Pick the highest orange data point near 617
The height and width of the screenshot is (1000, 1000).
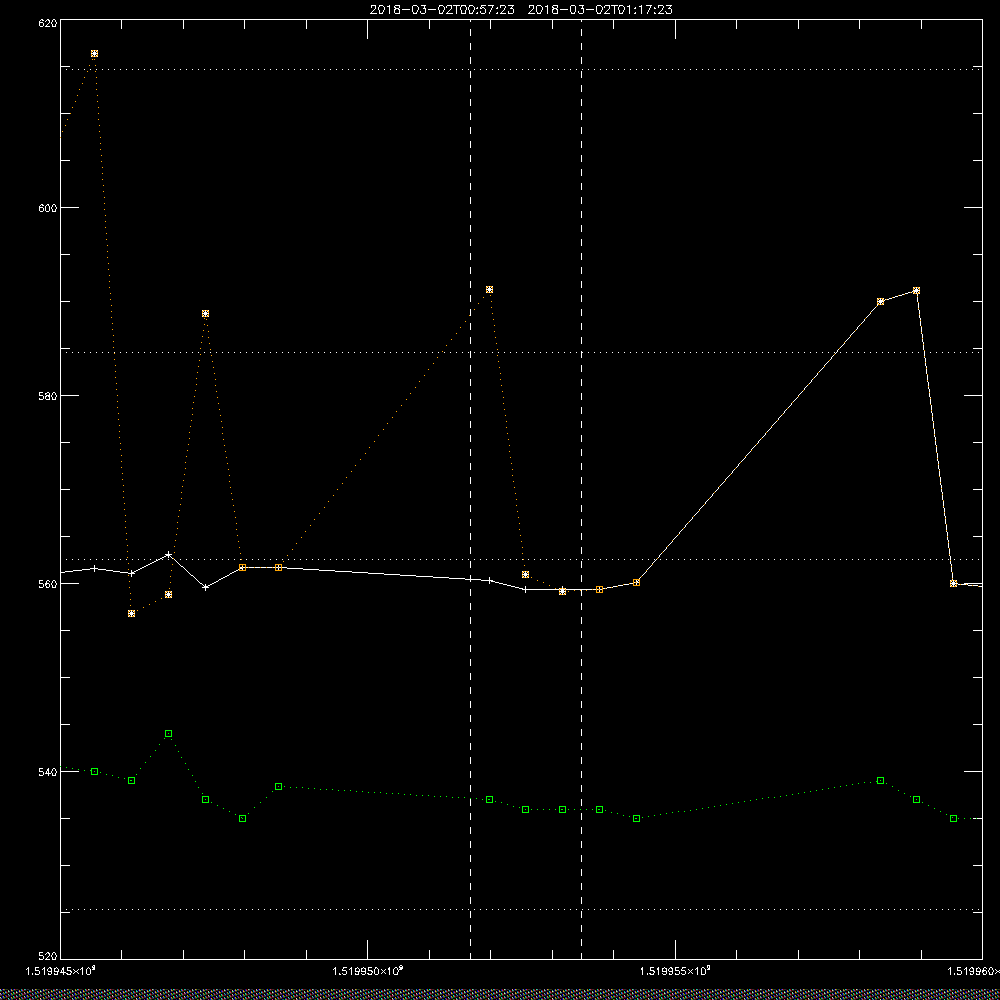point(94,54)
